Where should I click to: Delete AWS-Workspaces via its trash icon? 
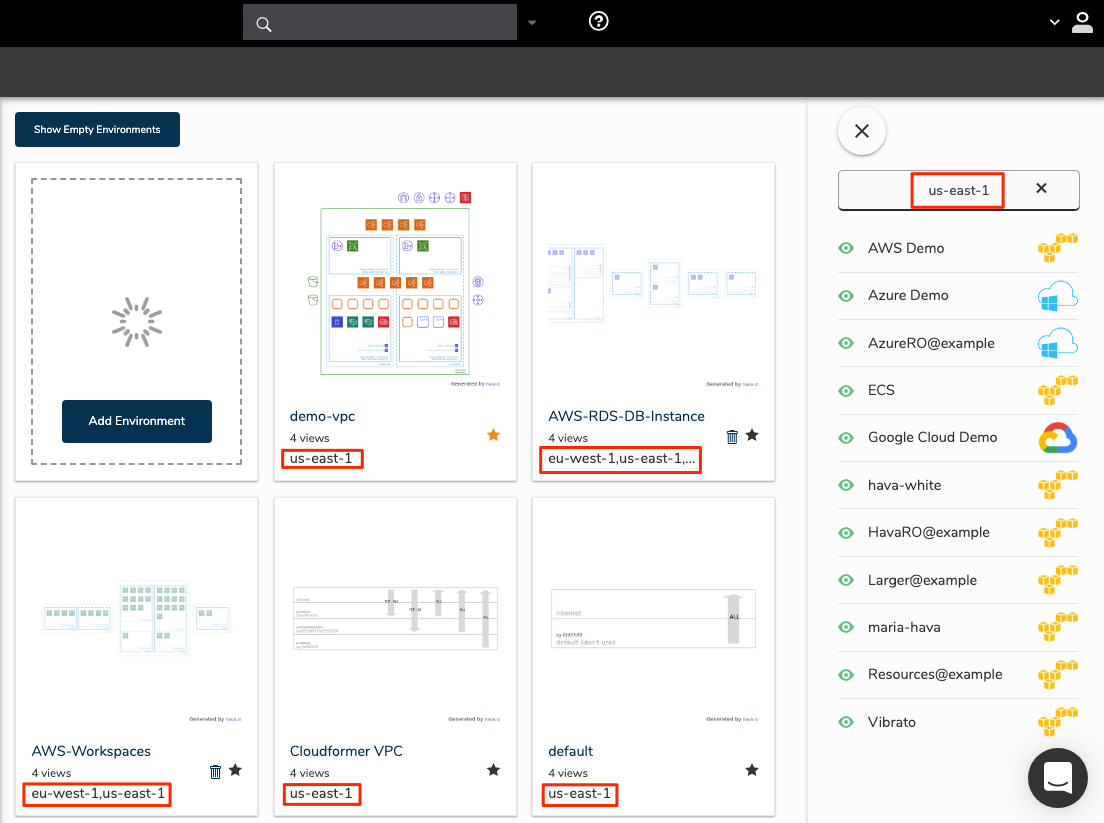coord(215,771)
